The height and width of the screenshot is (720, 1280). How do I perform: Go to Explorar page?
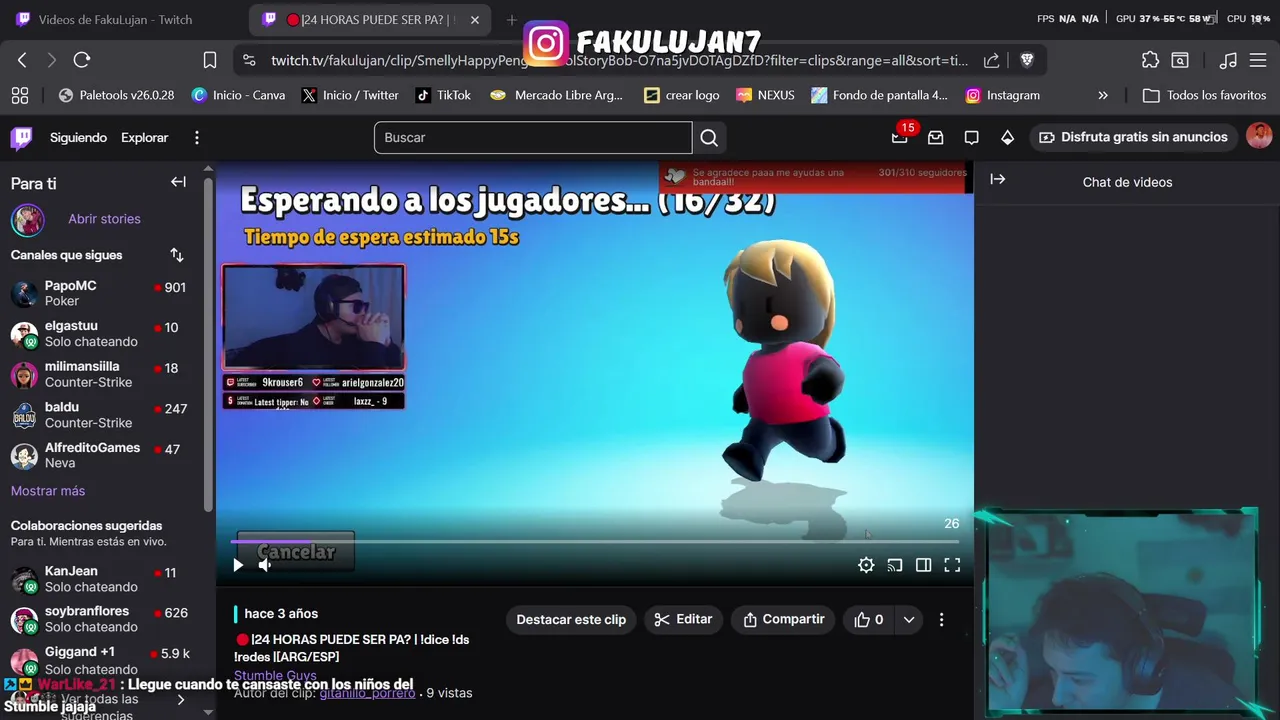144,138
